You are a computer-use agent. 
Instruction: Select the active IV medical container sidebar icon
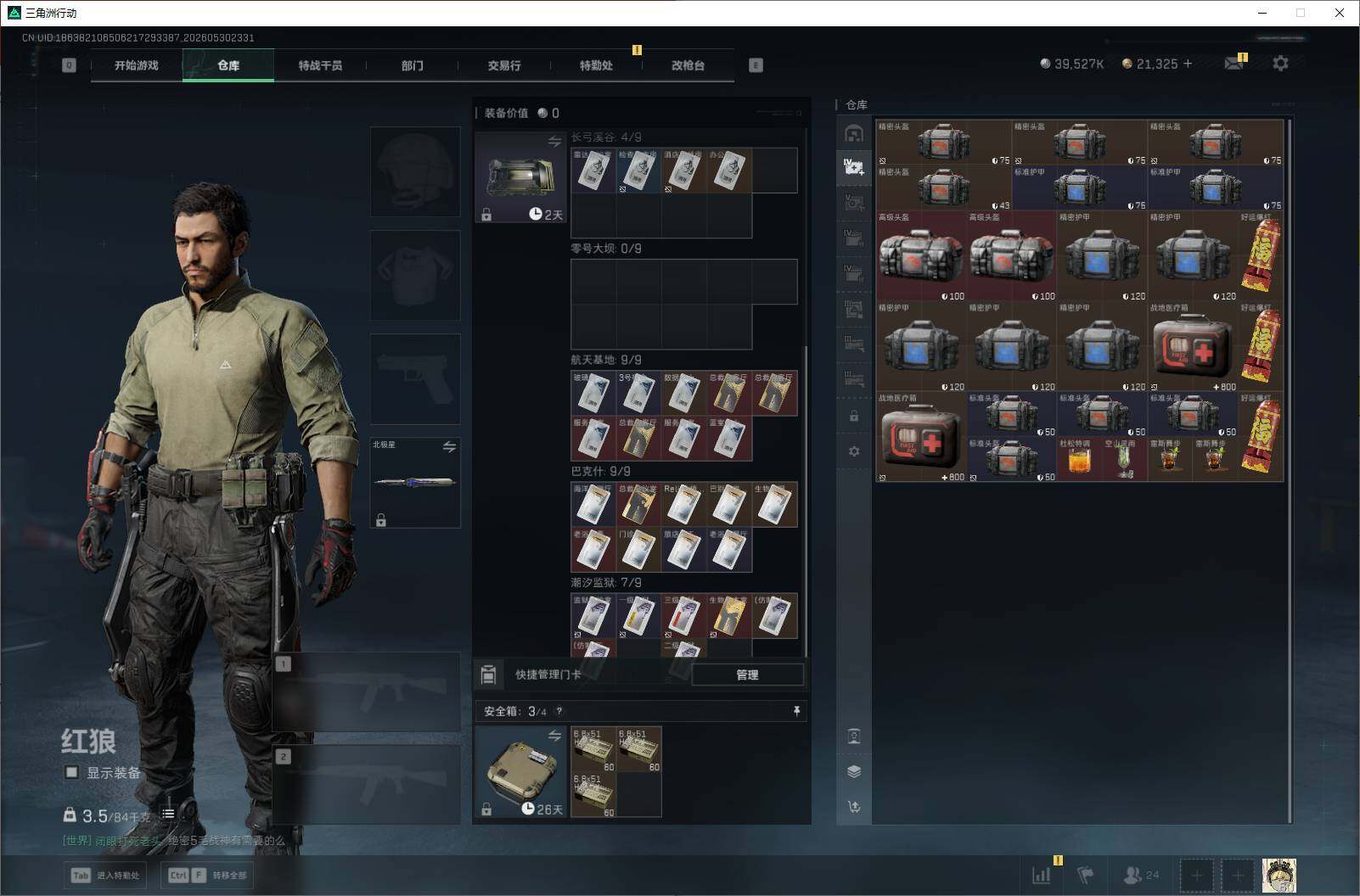[x=854, y=167]
